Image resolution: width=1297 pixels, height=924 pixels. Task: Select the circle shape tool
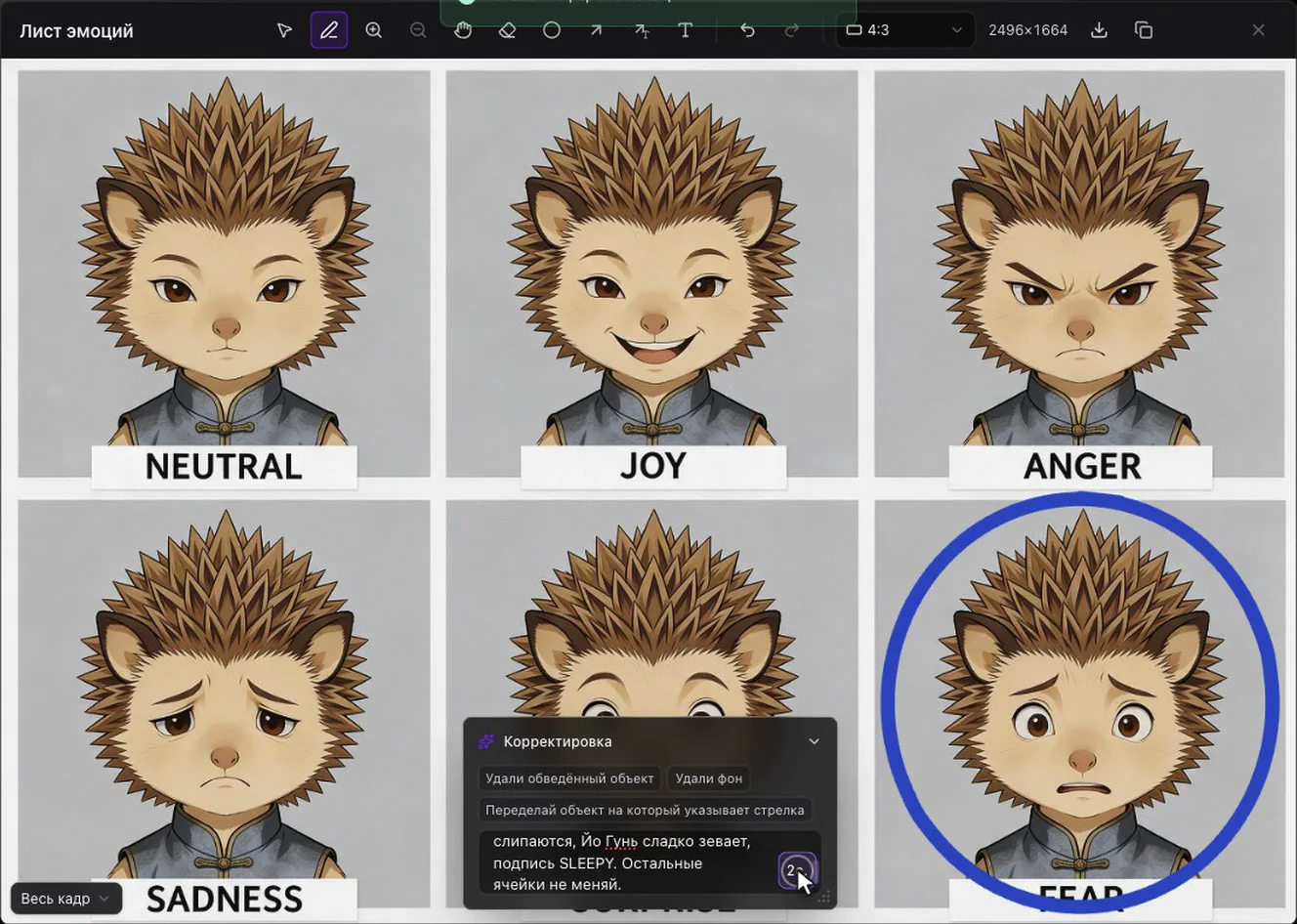[x=552, y=30]
